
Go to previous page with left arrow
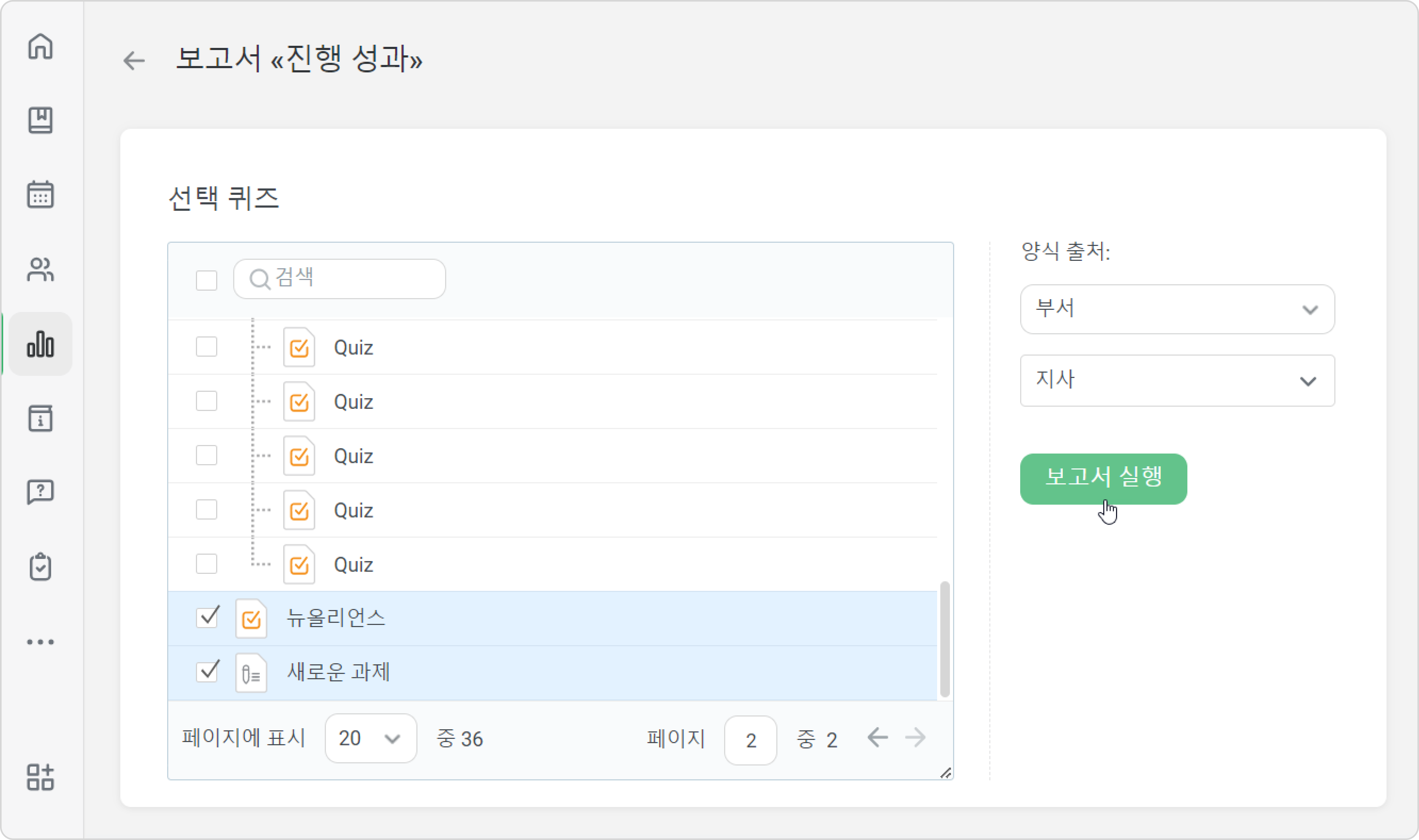[877, 738]
